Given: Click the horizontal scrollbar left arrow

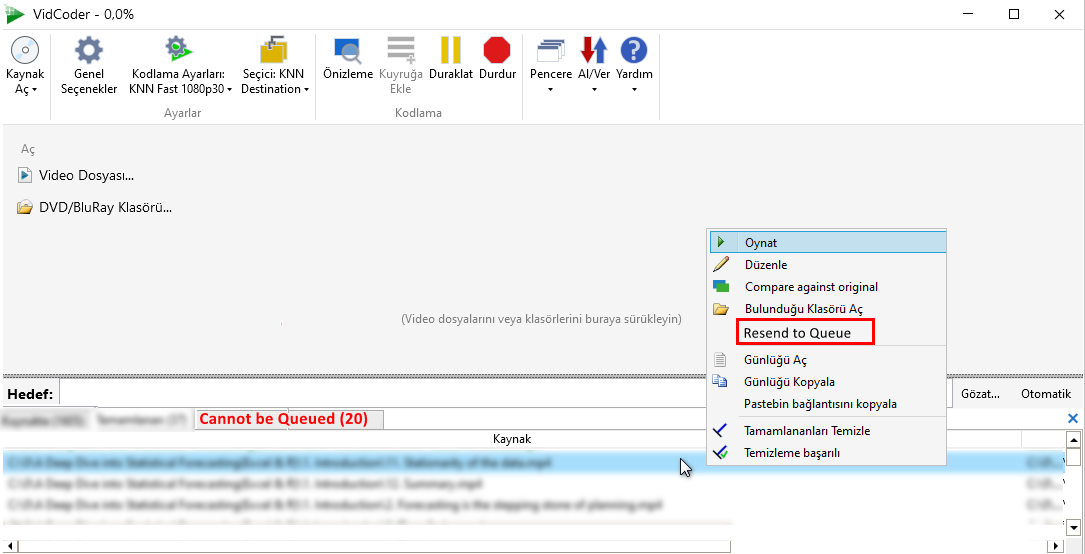Looking at the screenshot, I should pyautogui.click(x=10, y=546).
